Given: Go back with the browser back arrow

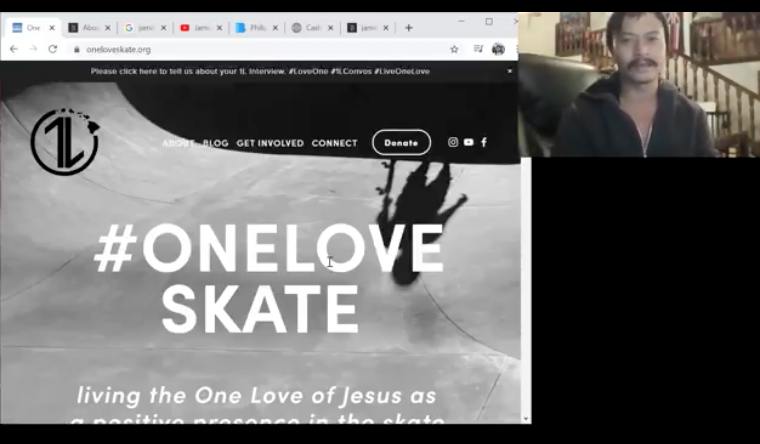Looking at the screenshot, I should (x=14, y=49).
